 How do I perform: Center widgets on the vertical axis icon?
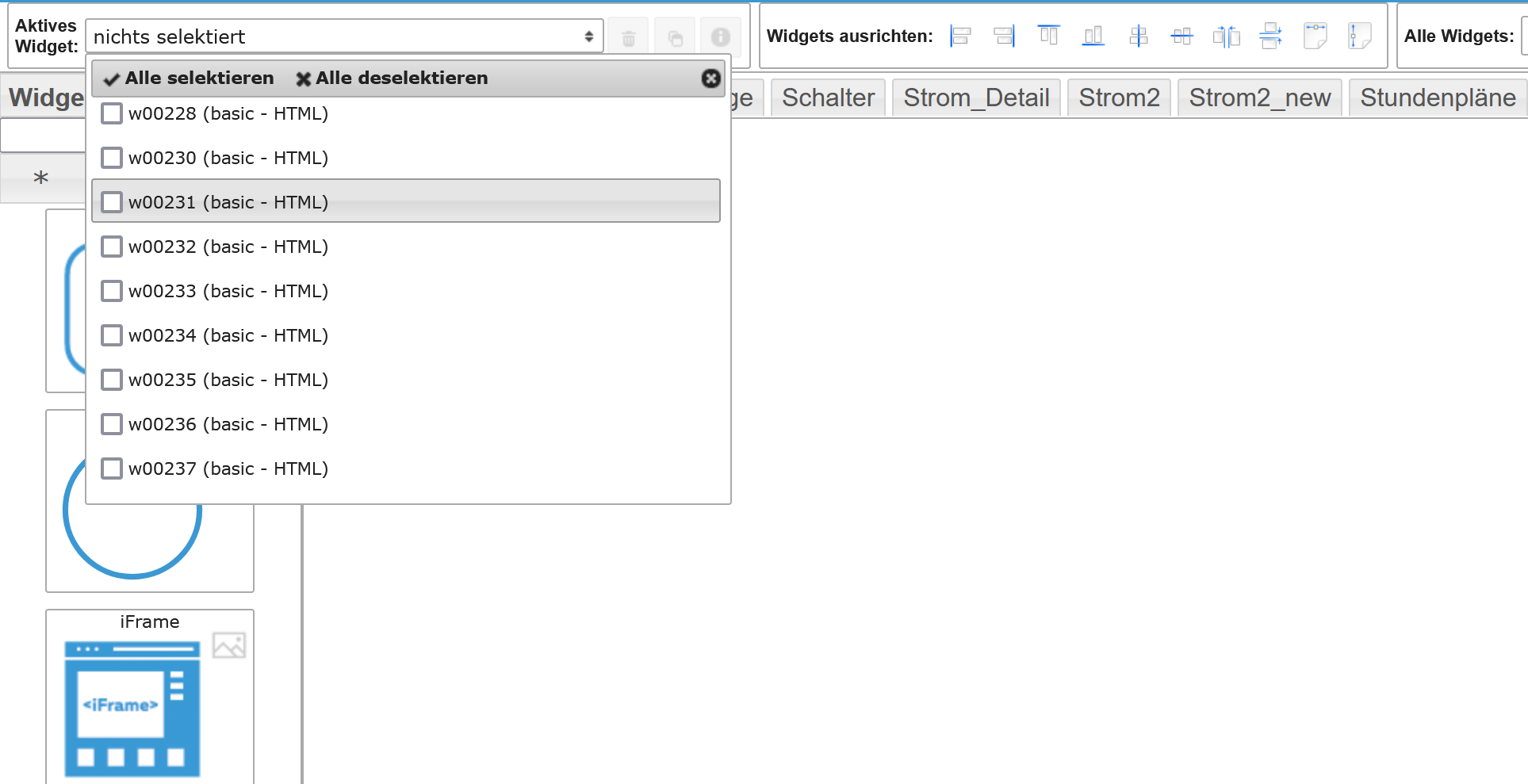click(1138, 36)
